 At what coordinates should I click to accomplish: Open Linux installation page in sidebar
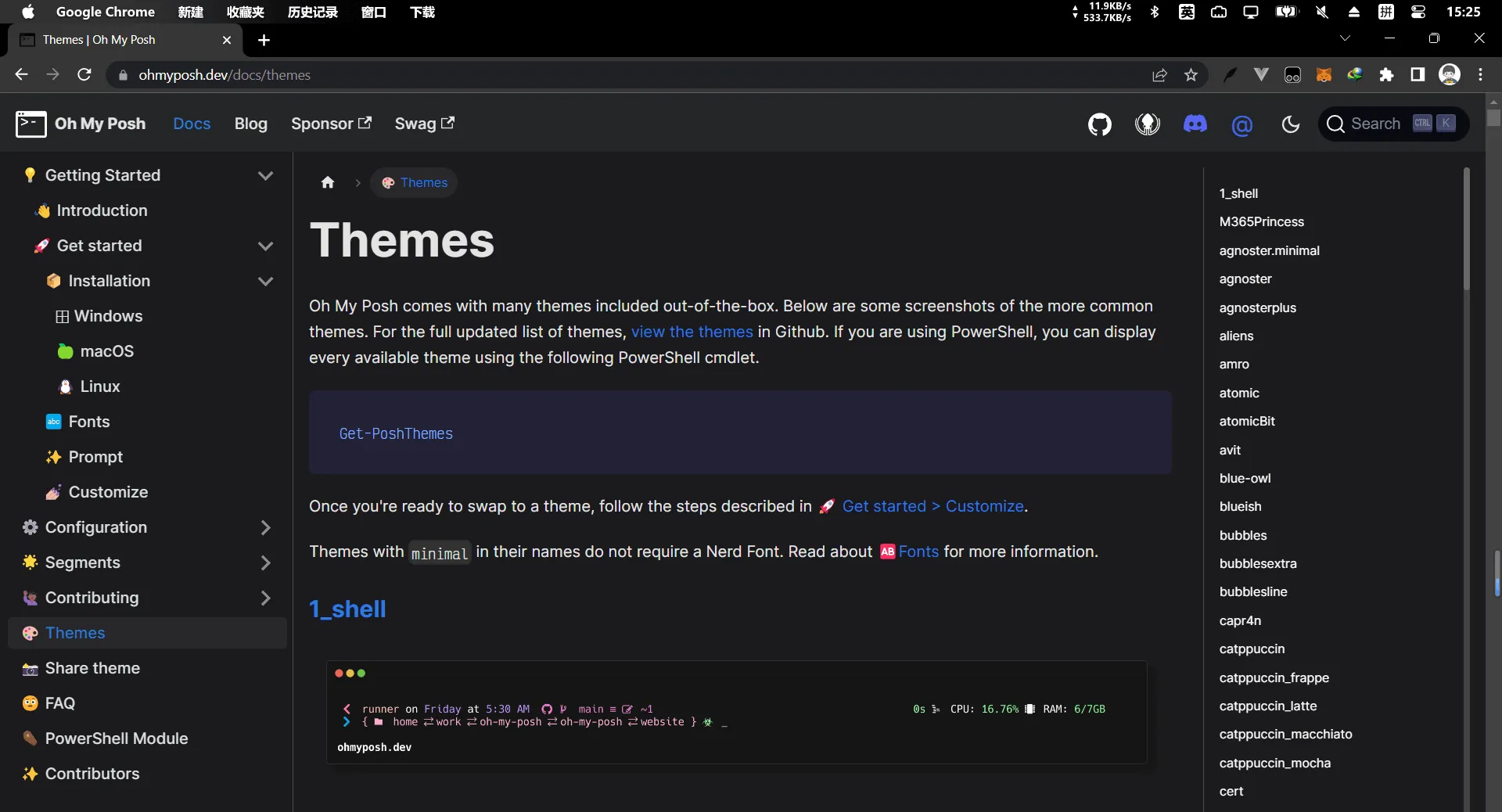pos(89,386)
